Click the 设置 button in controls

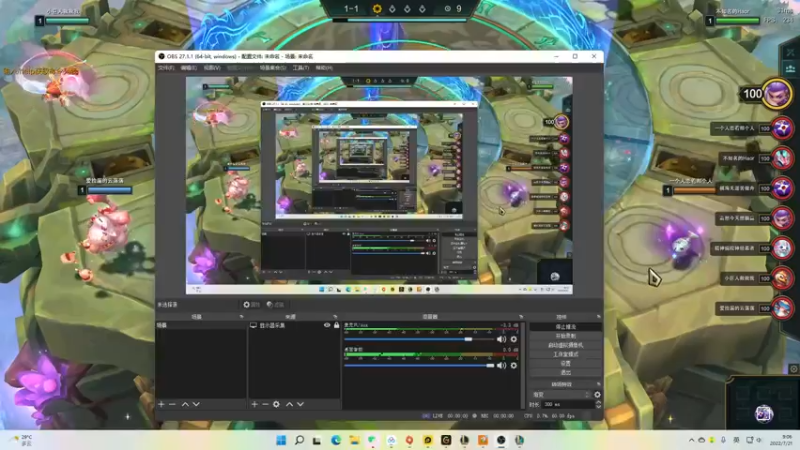tap(565, 363)
